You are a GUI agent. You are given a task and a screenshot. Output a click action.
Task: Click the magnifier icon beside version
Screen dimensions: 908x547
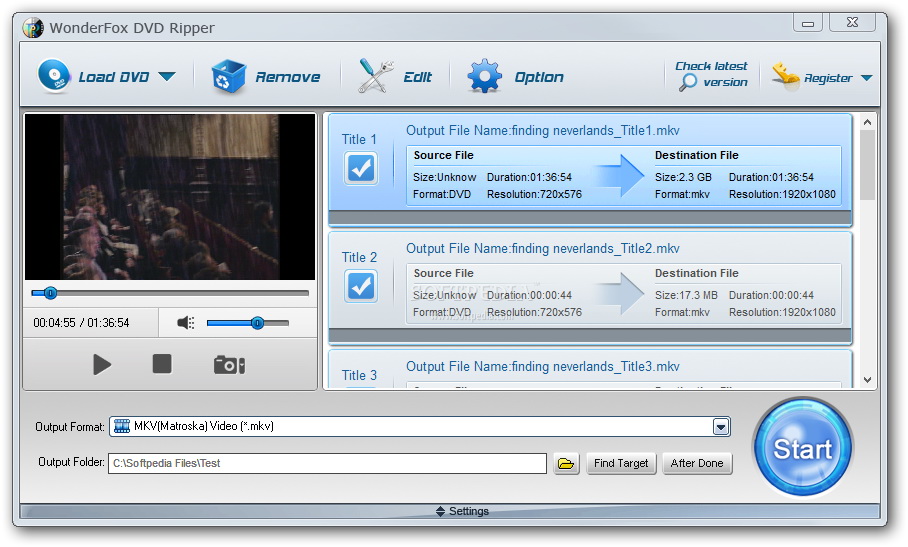click(x=687, y=83)
